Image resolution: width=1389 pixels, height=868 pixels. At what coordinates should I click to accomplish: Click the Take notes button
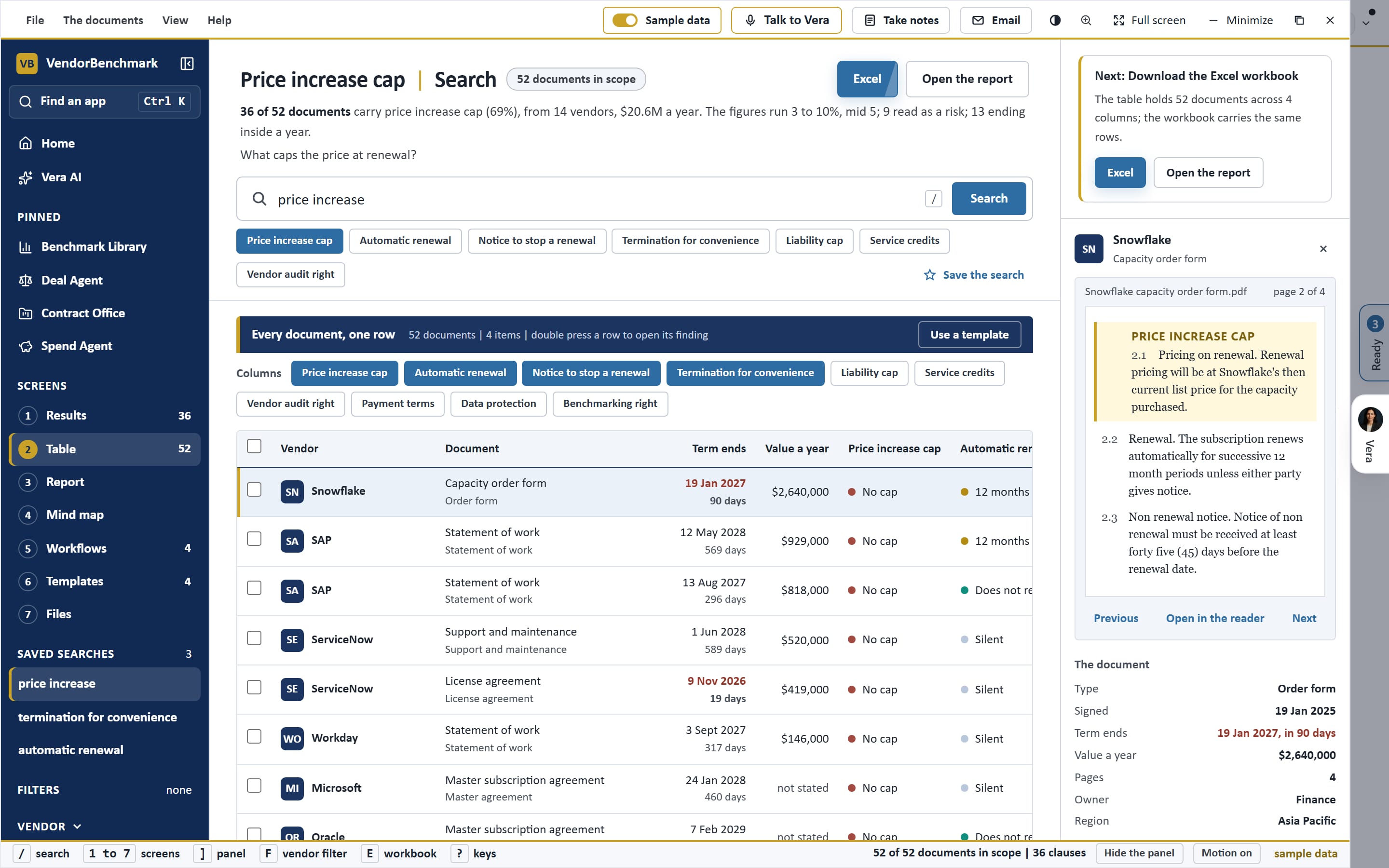(x=900, y=20)
